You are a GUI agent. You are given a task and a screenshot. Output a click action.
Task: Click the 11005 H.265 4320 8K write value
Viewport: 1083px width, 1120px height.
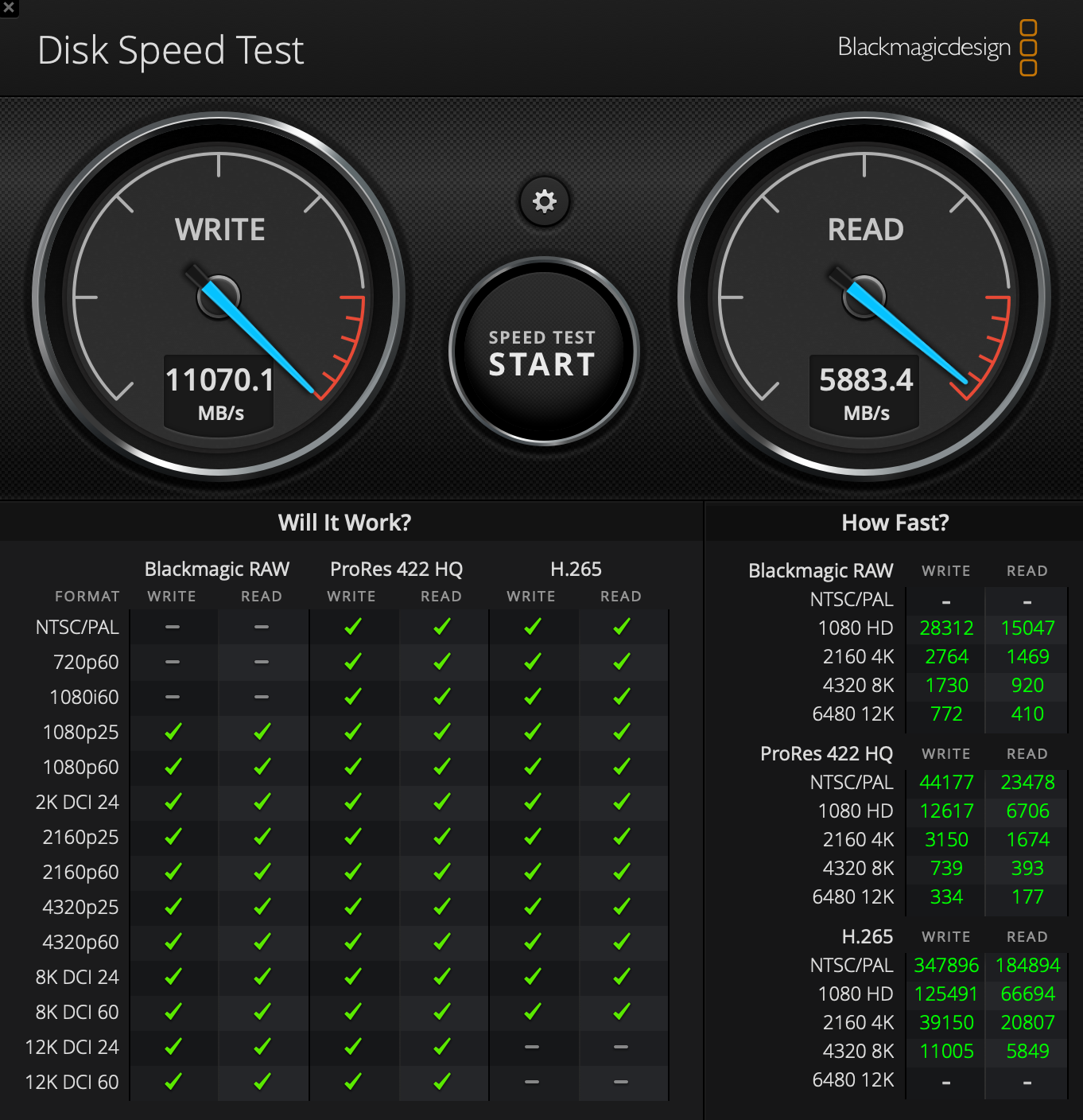pyautogui.click(x=946, y=1052)
